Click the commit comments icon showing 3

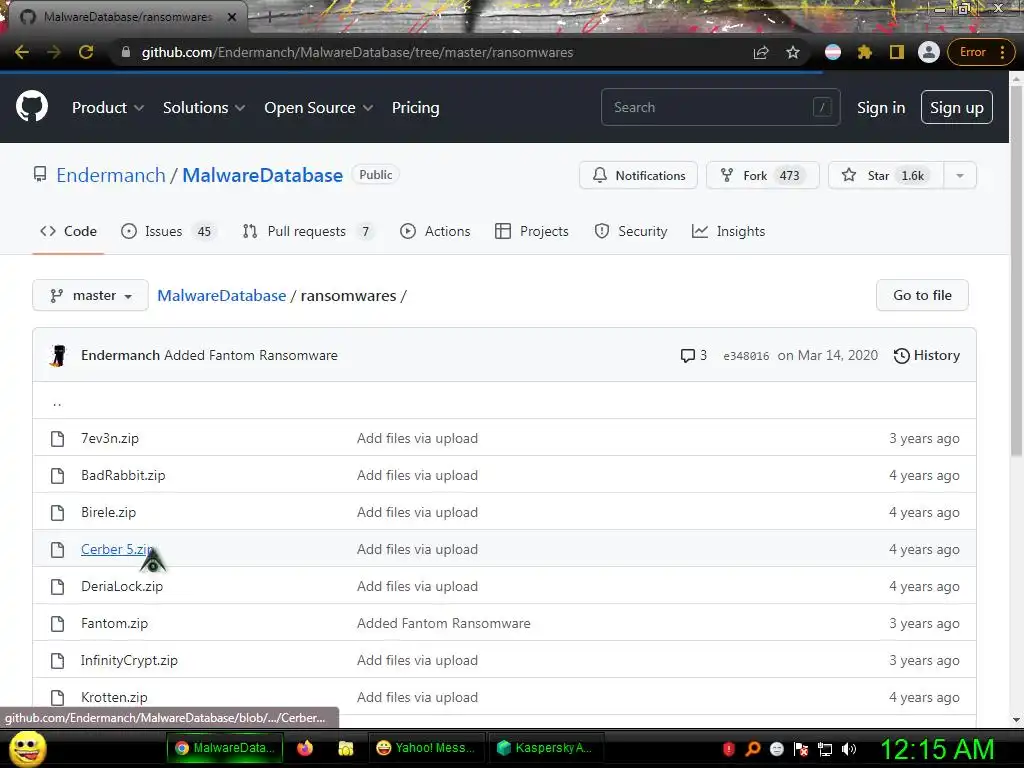688,355
